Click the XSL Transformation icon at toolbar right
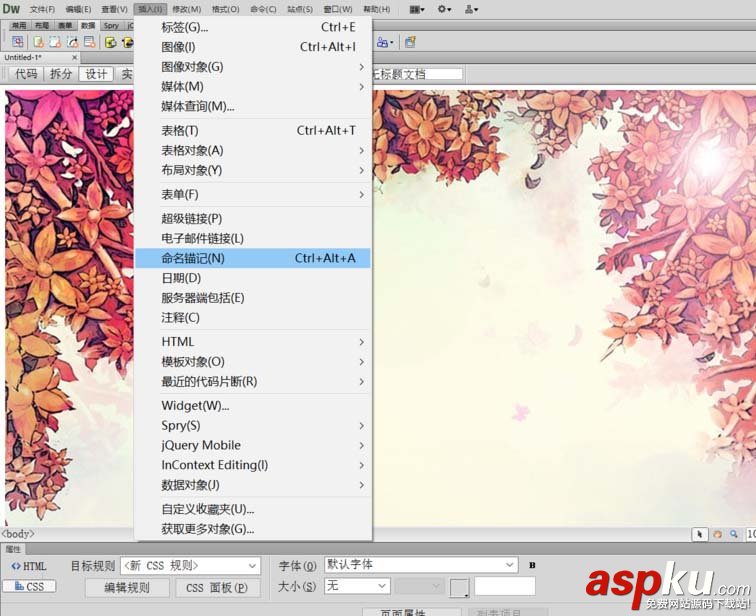This screenshot has height=616, width=756. click(x=410, y=42)
